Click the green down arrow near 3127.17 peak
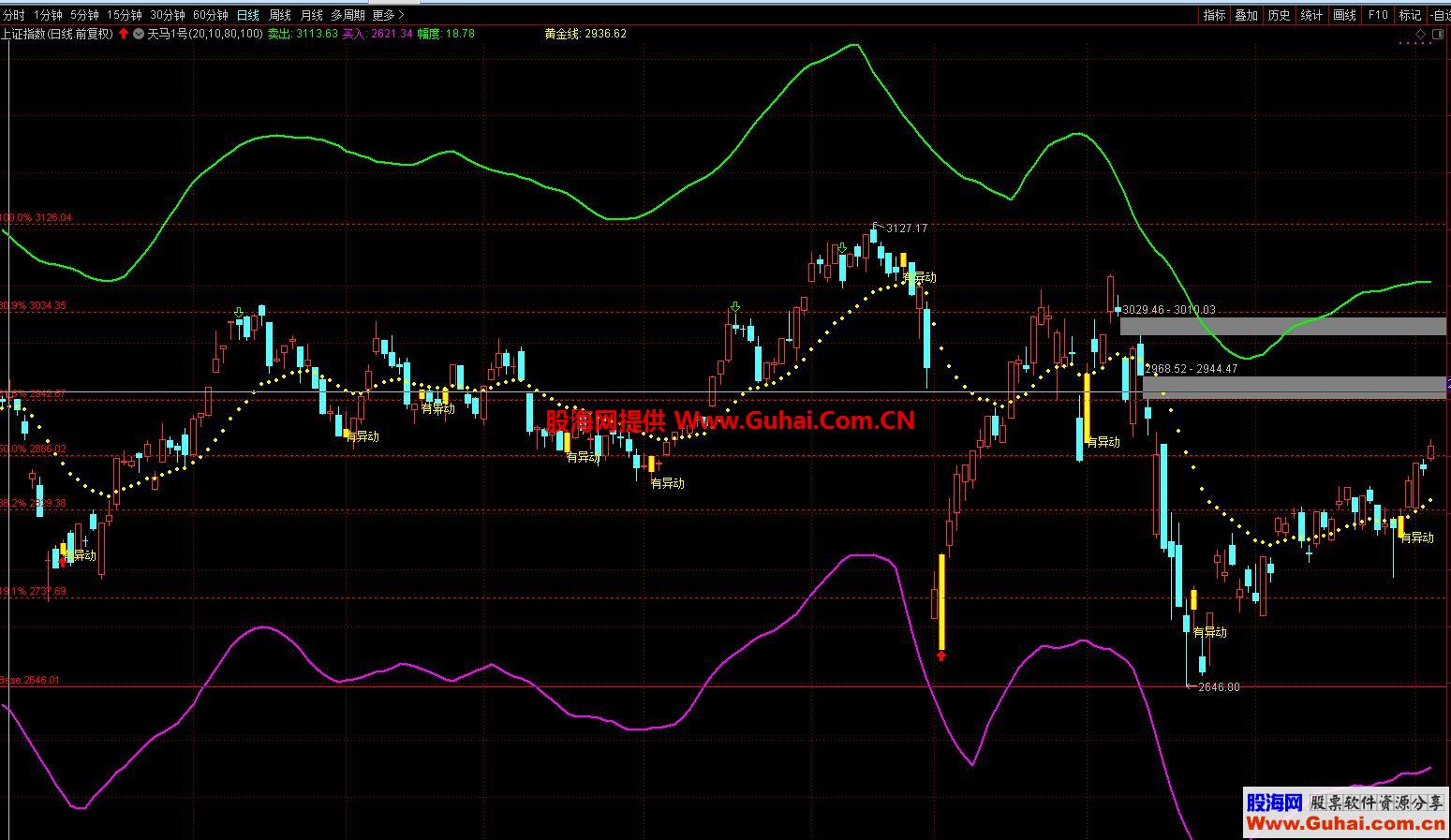 coord(843,248)
